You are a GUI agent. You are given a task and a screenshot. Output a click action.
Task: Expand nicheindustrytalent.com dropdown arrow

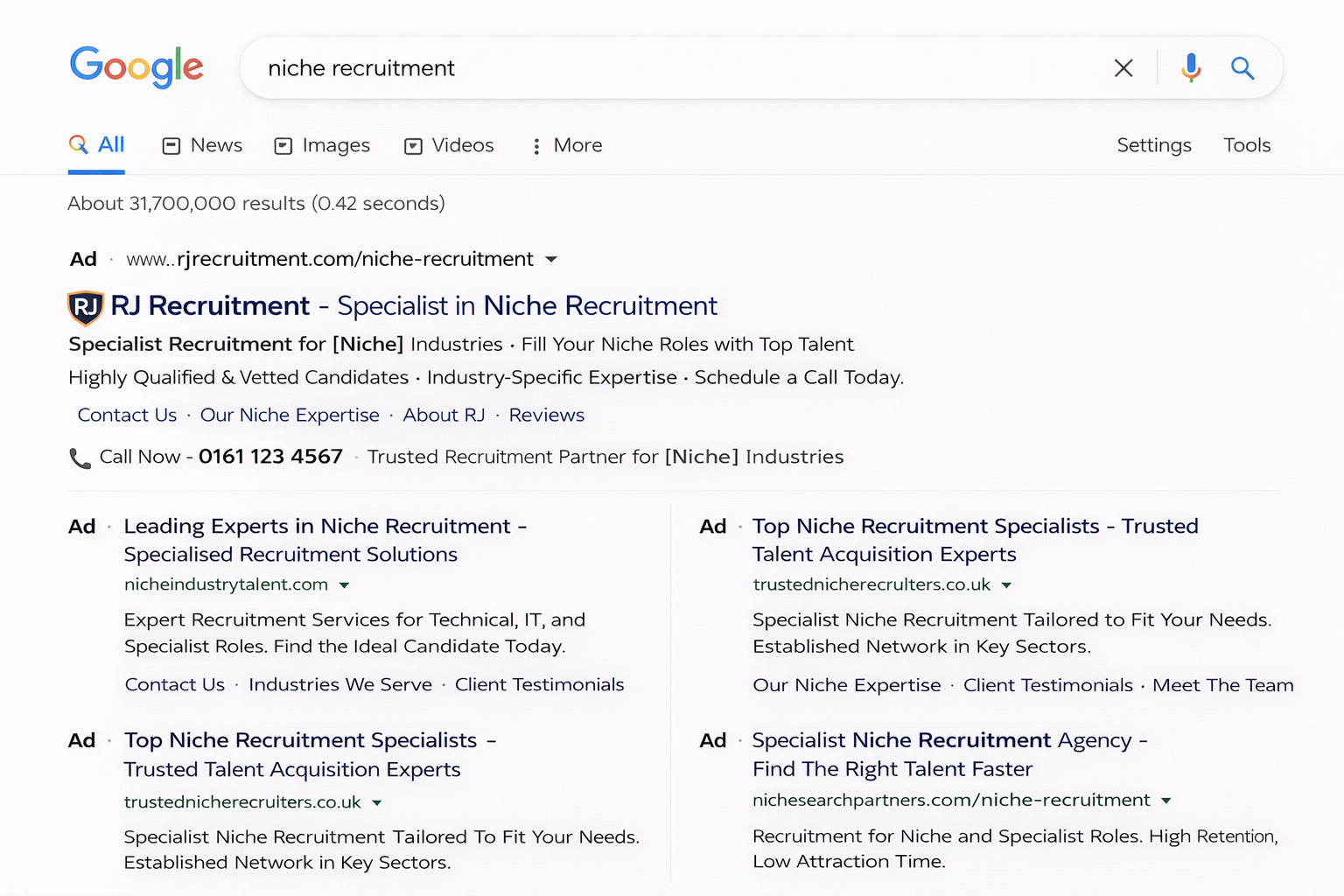[x=345, y=585]
